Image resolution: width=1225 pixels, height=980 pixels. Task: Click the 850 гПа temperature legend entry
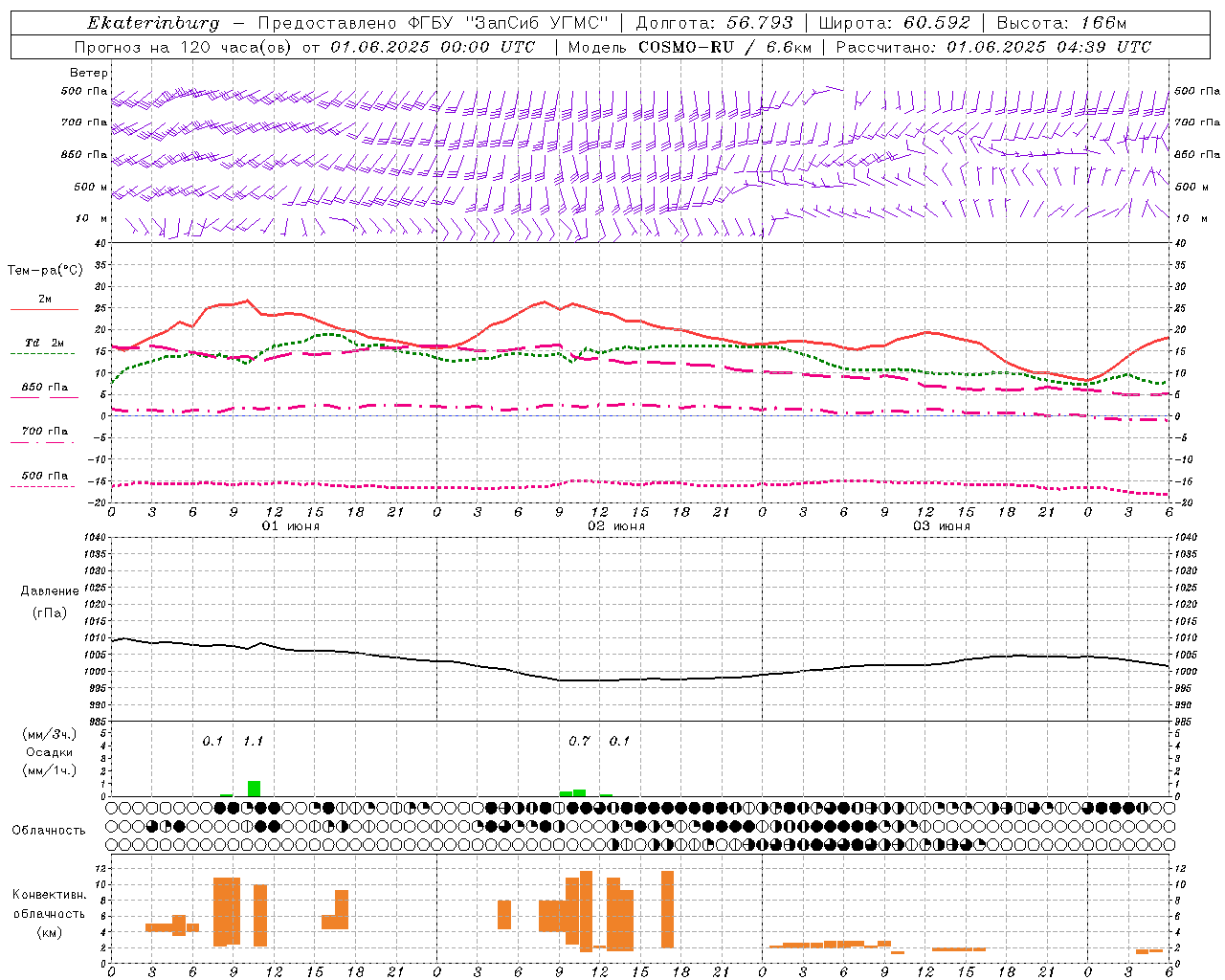[x=45, y=388]
